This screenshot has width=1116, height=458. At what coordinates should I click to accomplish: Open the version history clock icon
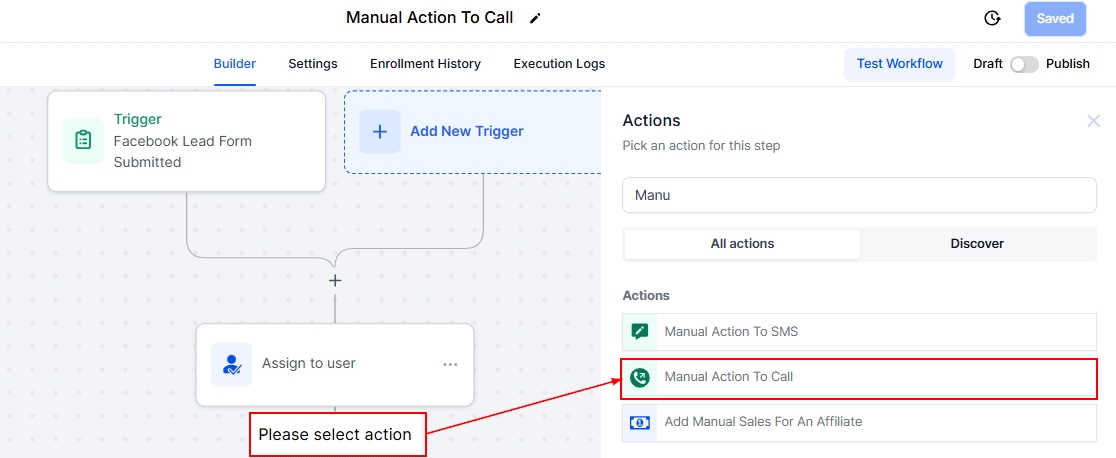[x=992, y=18]
